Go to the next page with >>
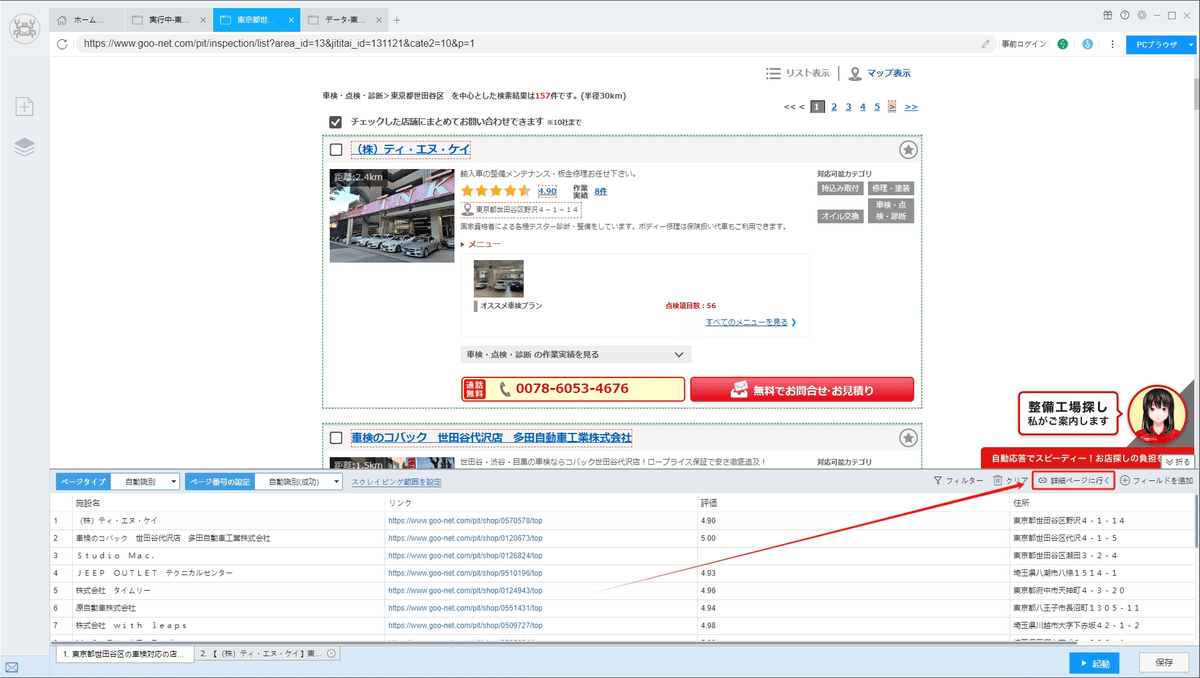The image size is (1200, 678). (x=911, y=107)
